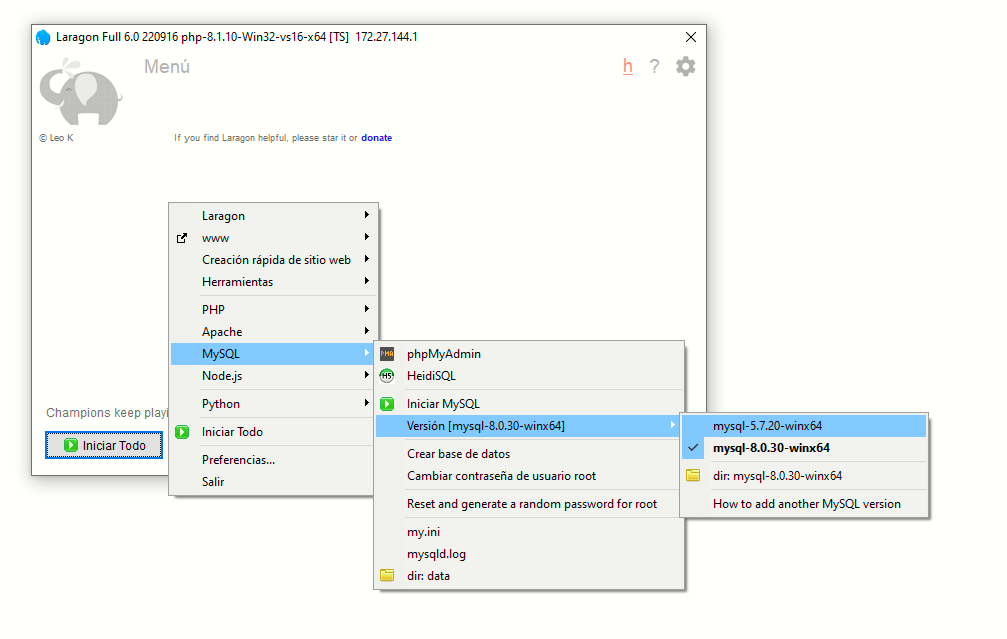1007x639 pixels.
Task: Follow the blue donate link
Action: (376, 138)
